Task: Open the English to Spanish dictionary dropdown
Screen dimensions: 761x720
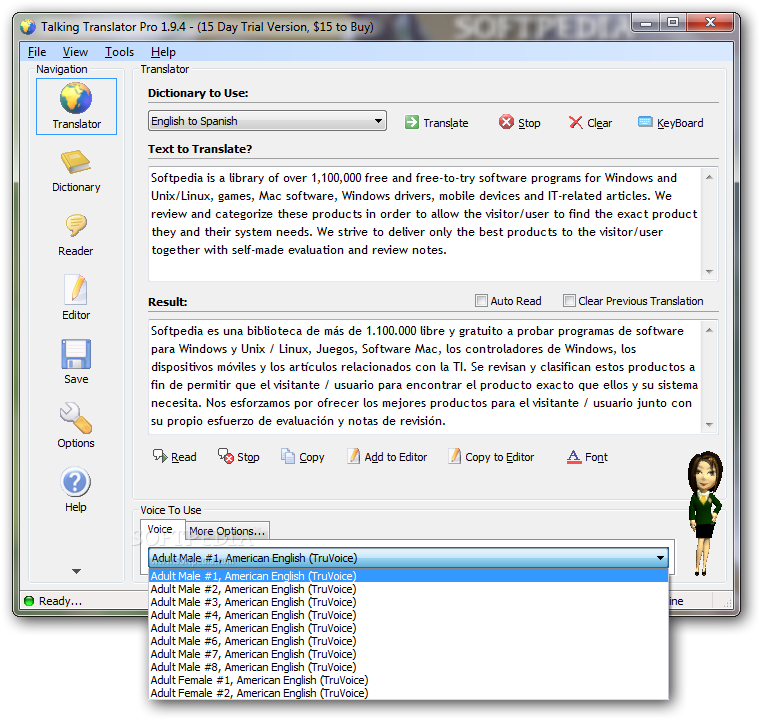Action: tap(267, 121)
